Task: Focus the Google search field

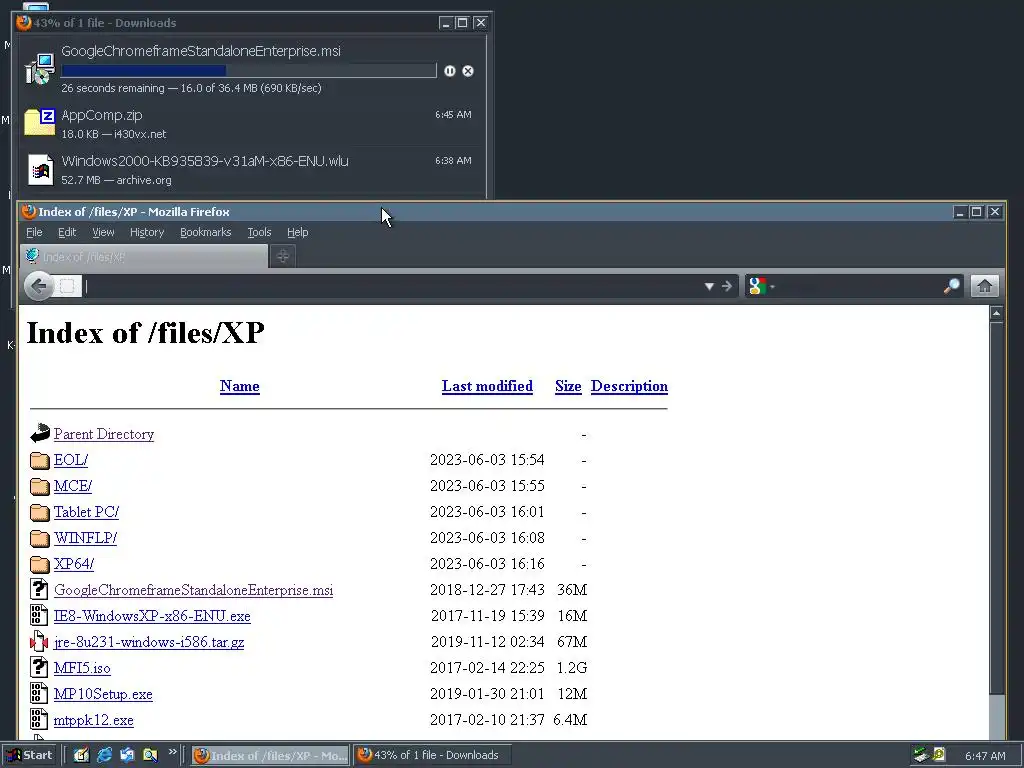Action: click(859, 286)
